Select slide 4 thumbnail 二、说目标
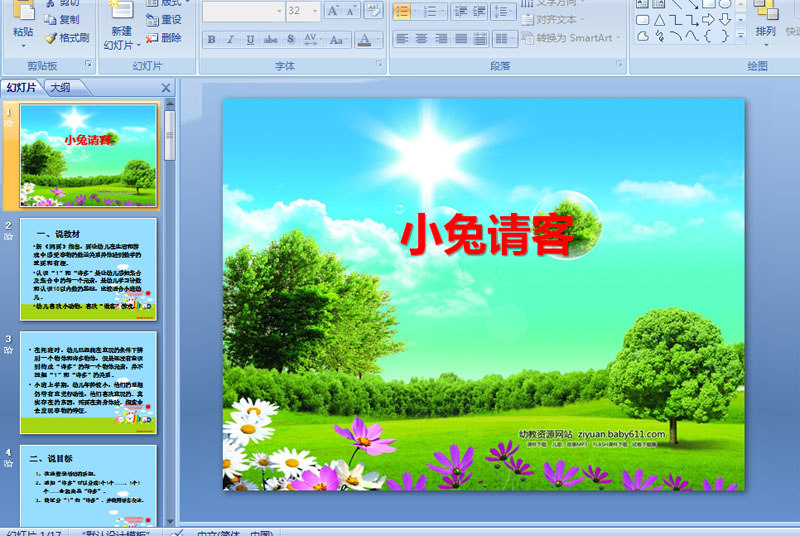The width and height of the screenshot is (800, 536). click(88, 486)
